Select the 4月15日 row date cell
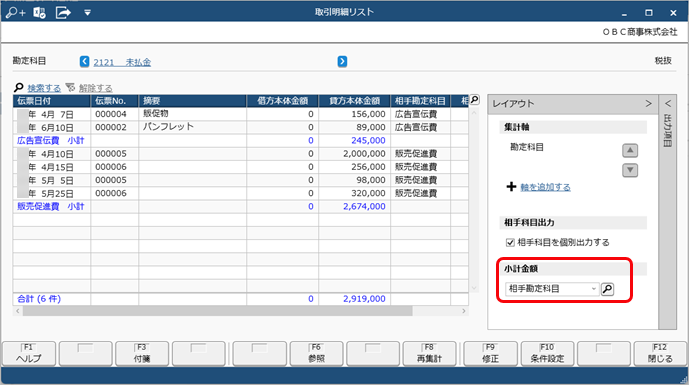Viewport: 689px width, 385px height. (52, 167)
